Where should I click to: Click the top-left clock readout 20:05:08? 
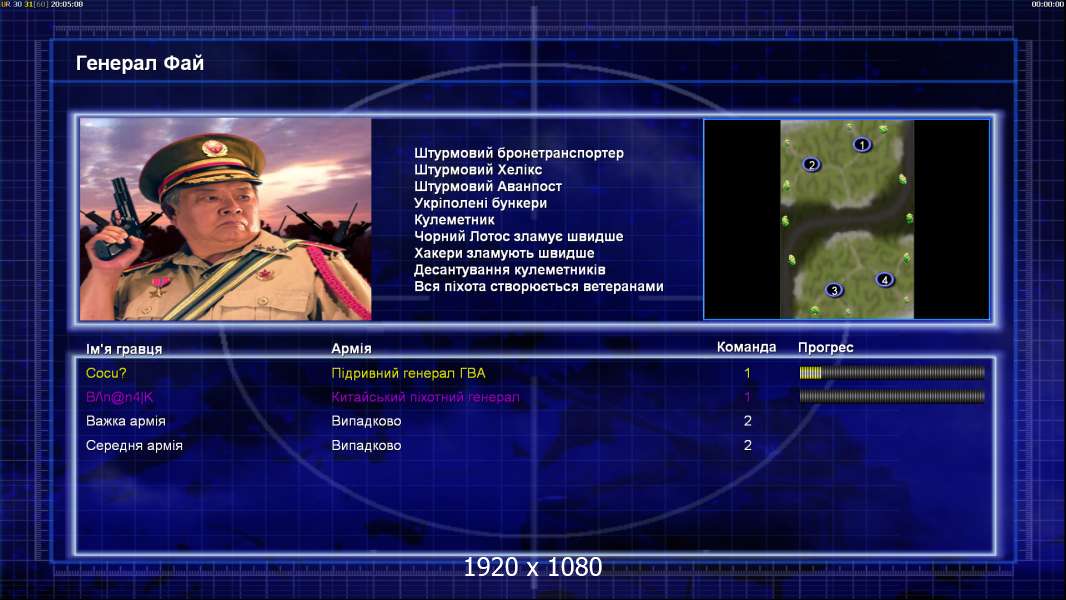[67, 4]
